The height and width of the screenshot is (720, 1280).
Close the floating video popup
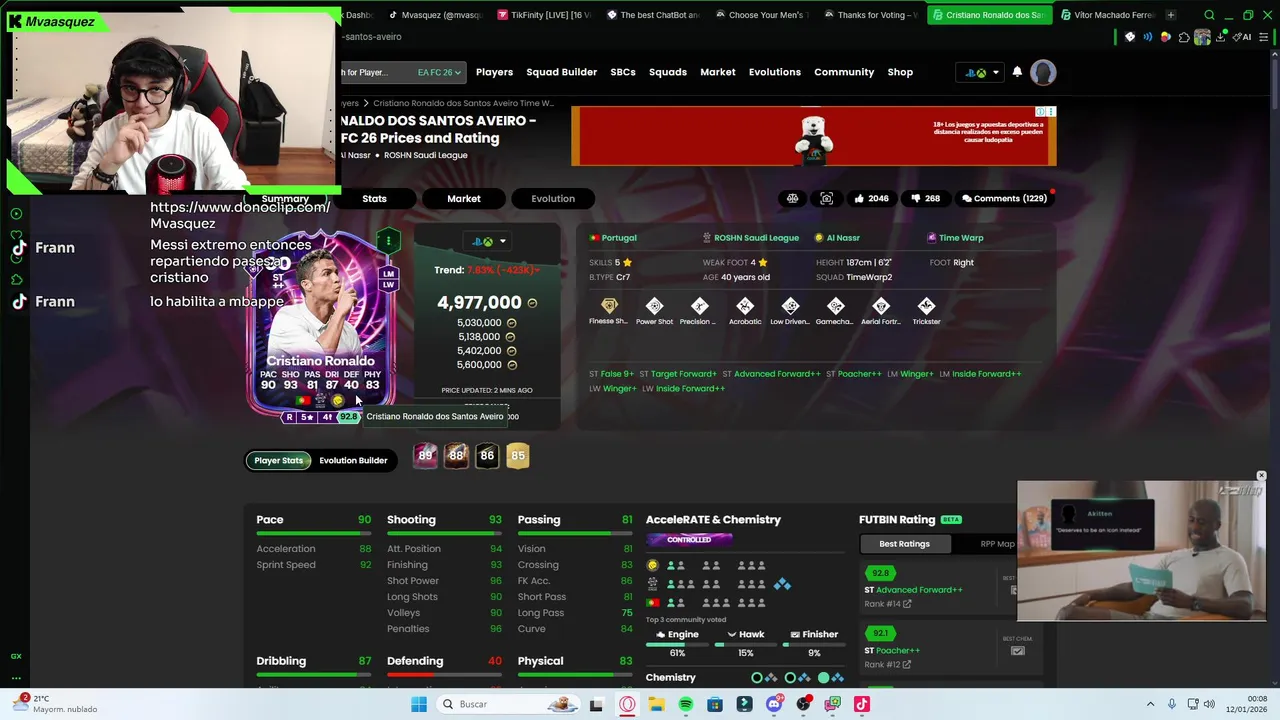(1261, 476)
